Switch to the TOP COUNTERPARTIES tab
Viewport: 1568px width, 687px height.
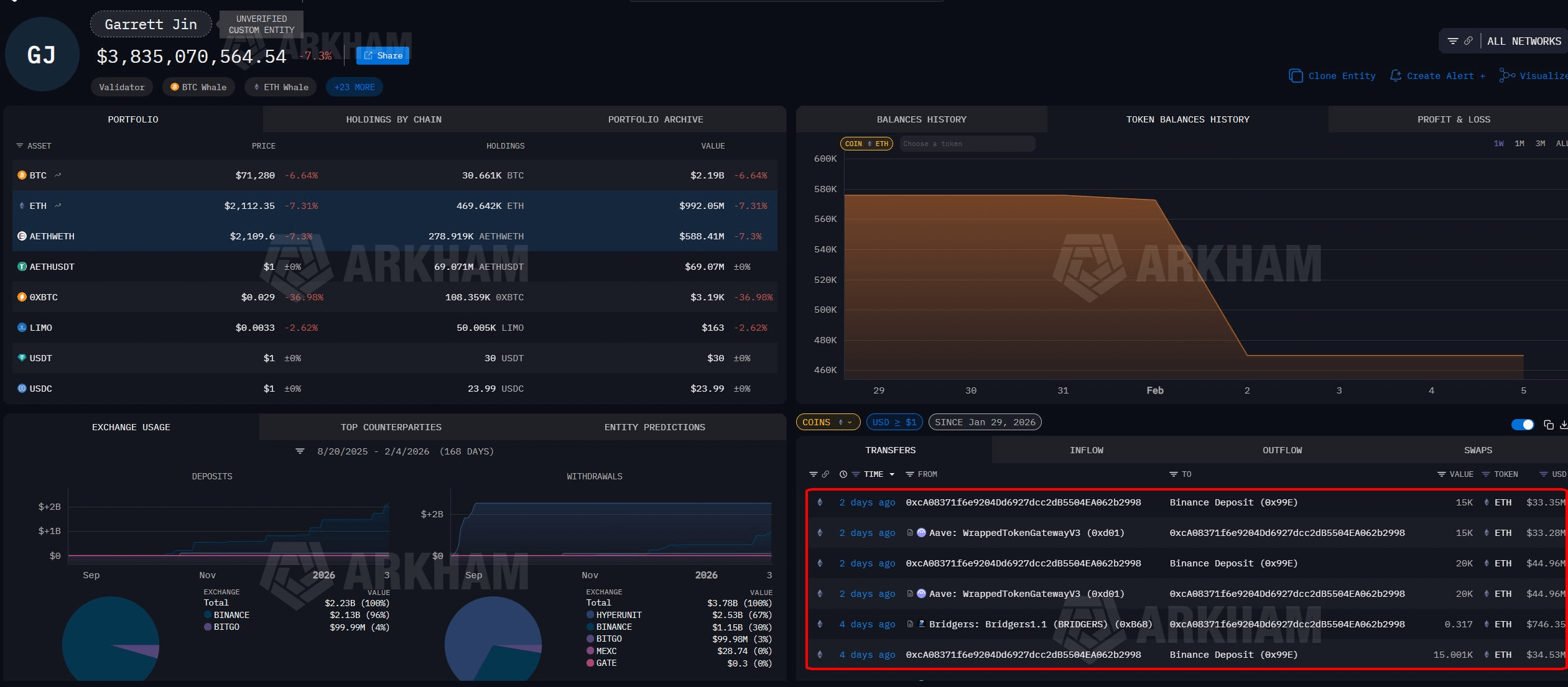point(391,427)
